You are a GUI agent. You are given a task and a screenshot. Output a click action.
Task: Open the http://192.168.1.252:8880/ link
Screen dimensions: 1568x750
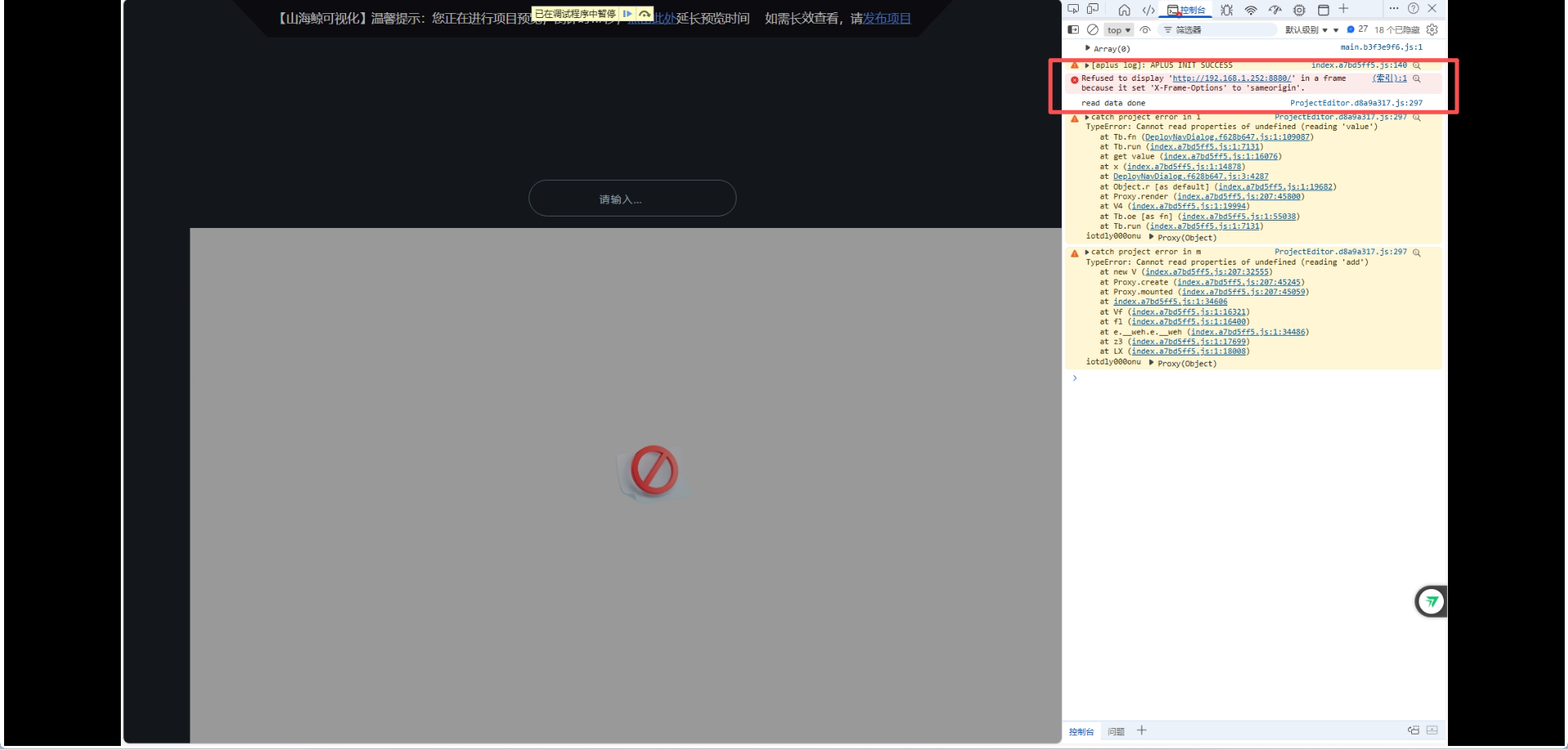pos(1232,78)
